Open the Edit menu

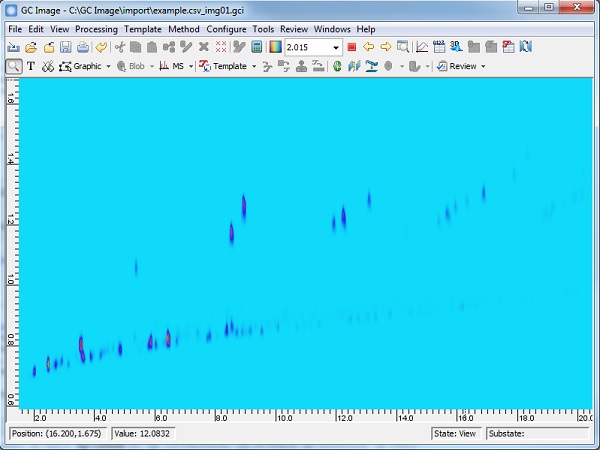click(x=36, y=29)
